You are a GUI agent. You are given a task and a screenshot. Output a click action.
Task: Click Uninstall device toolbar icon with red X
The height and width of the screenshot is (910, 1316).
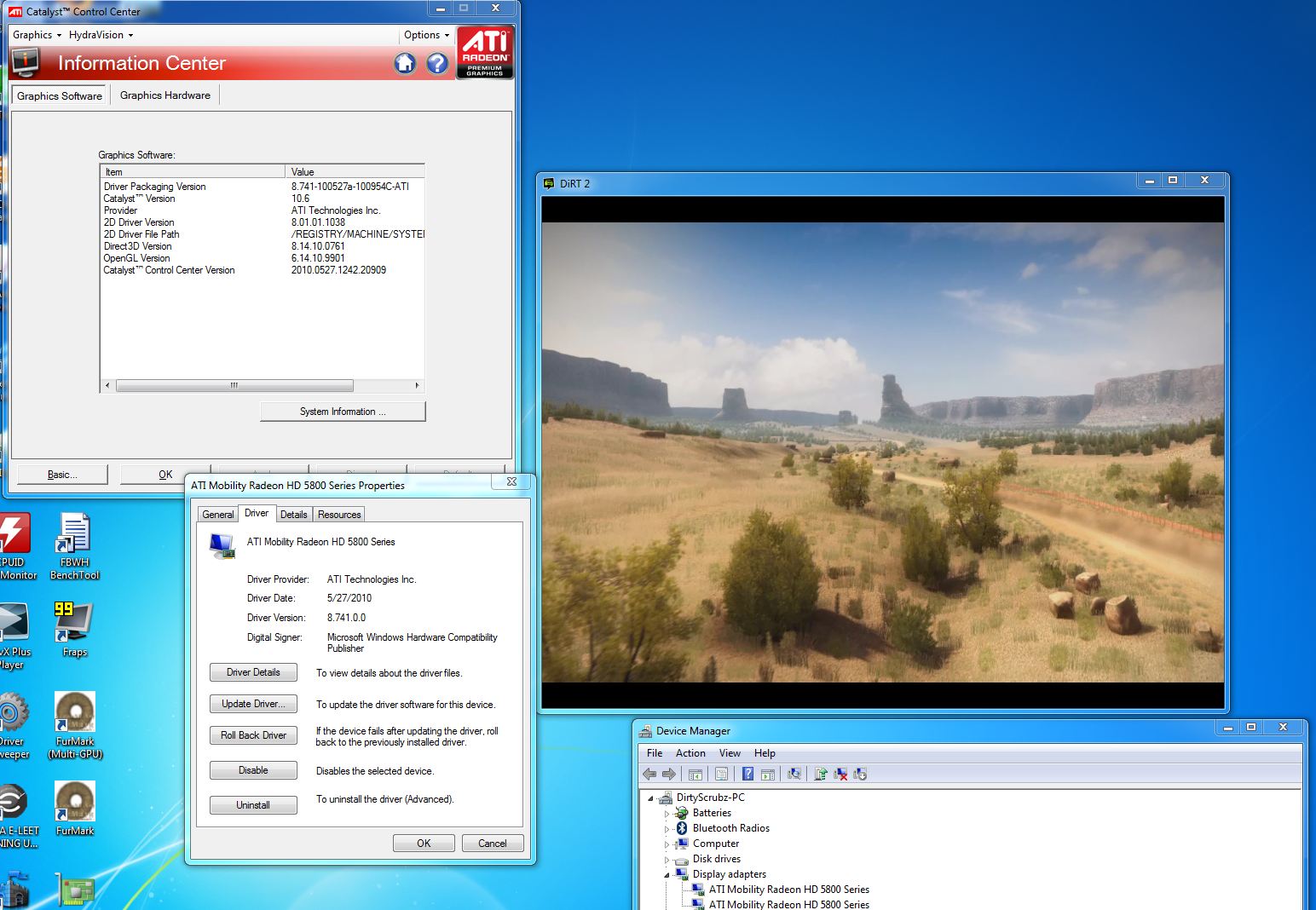840,774
